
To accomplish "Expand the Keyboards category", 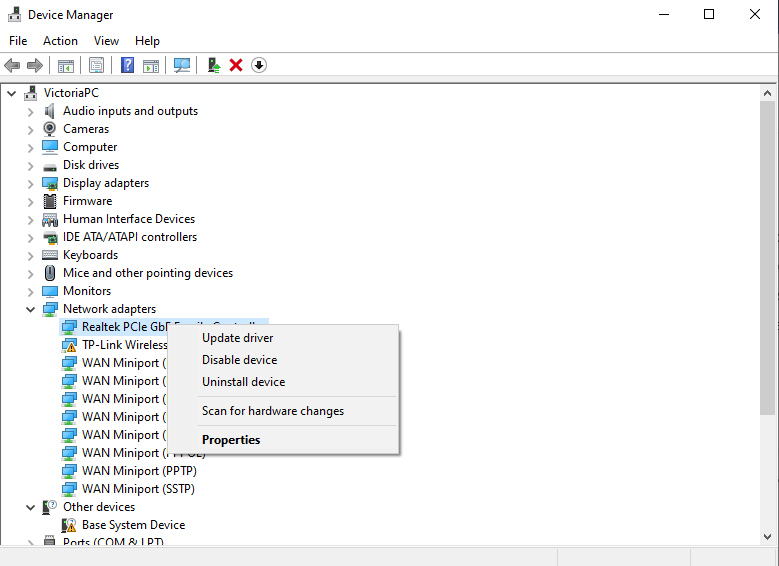I will [30, 256].
